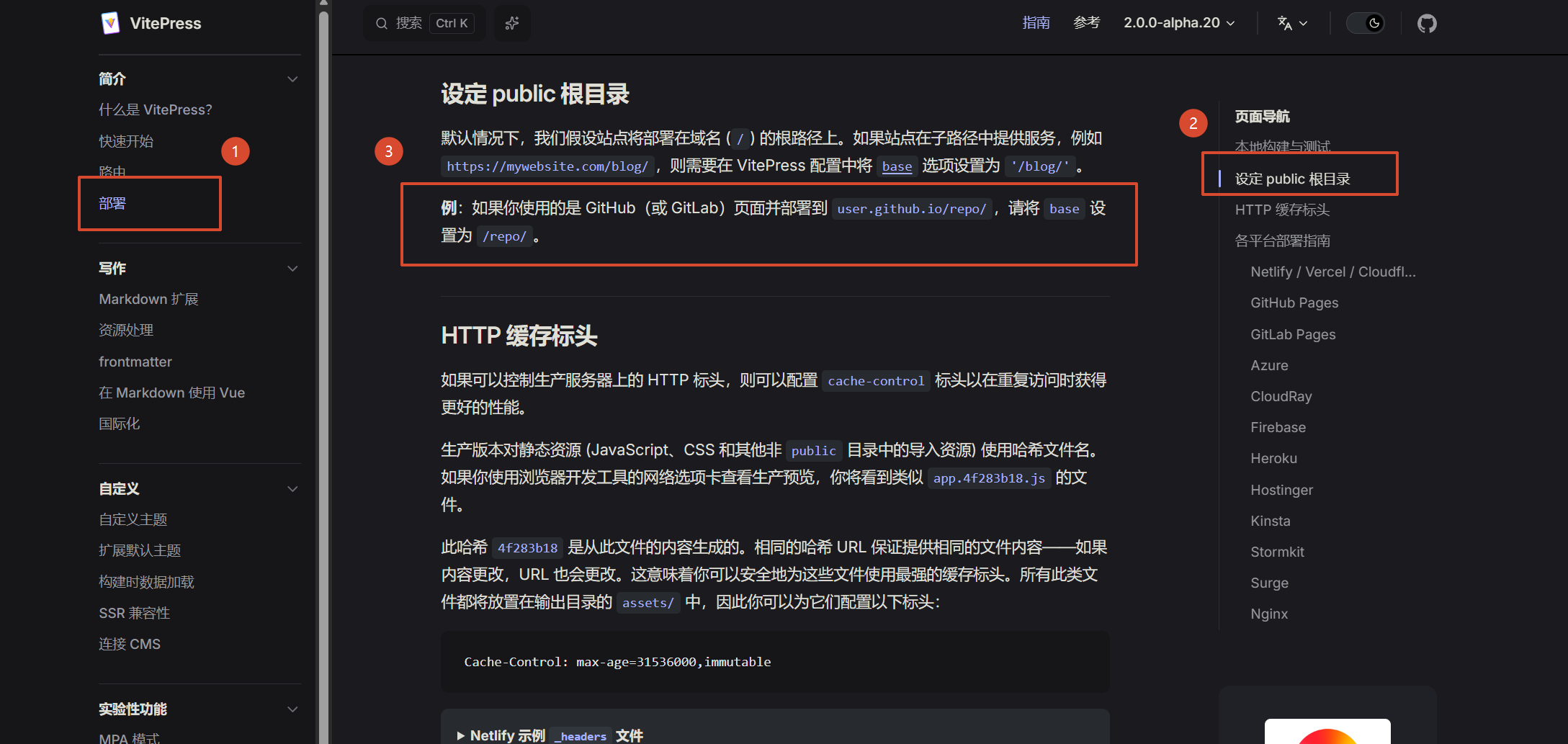
Task: Collapse the 简介 sidebar section
Action: [x=292, y=79]
